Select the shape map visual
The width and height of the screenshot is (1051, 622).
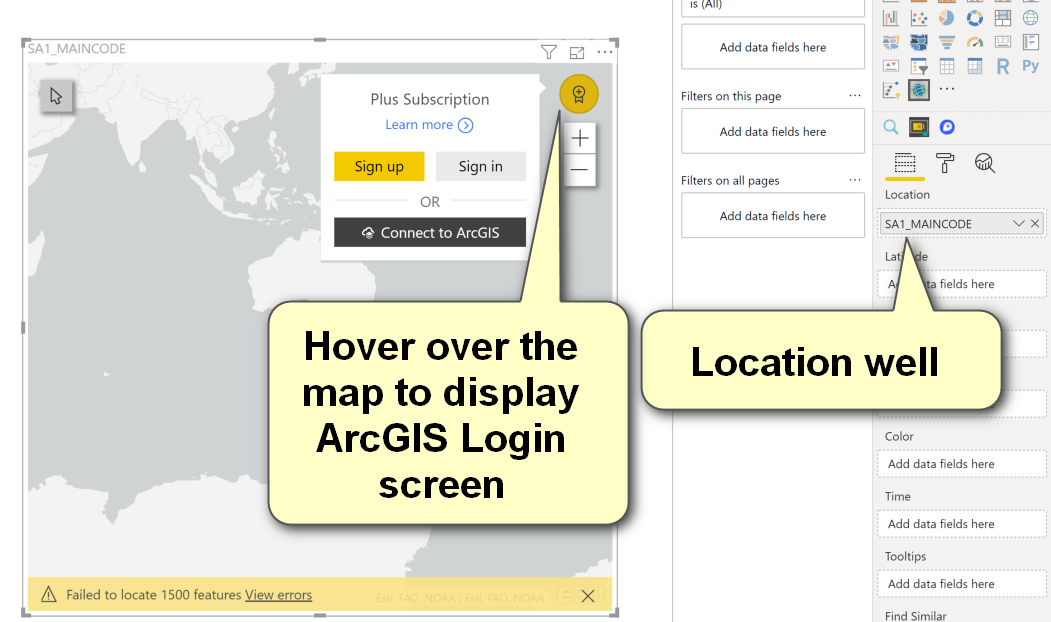point(919,42)
